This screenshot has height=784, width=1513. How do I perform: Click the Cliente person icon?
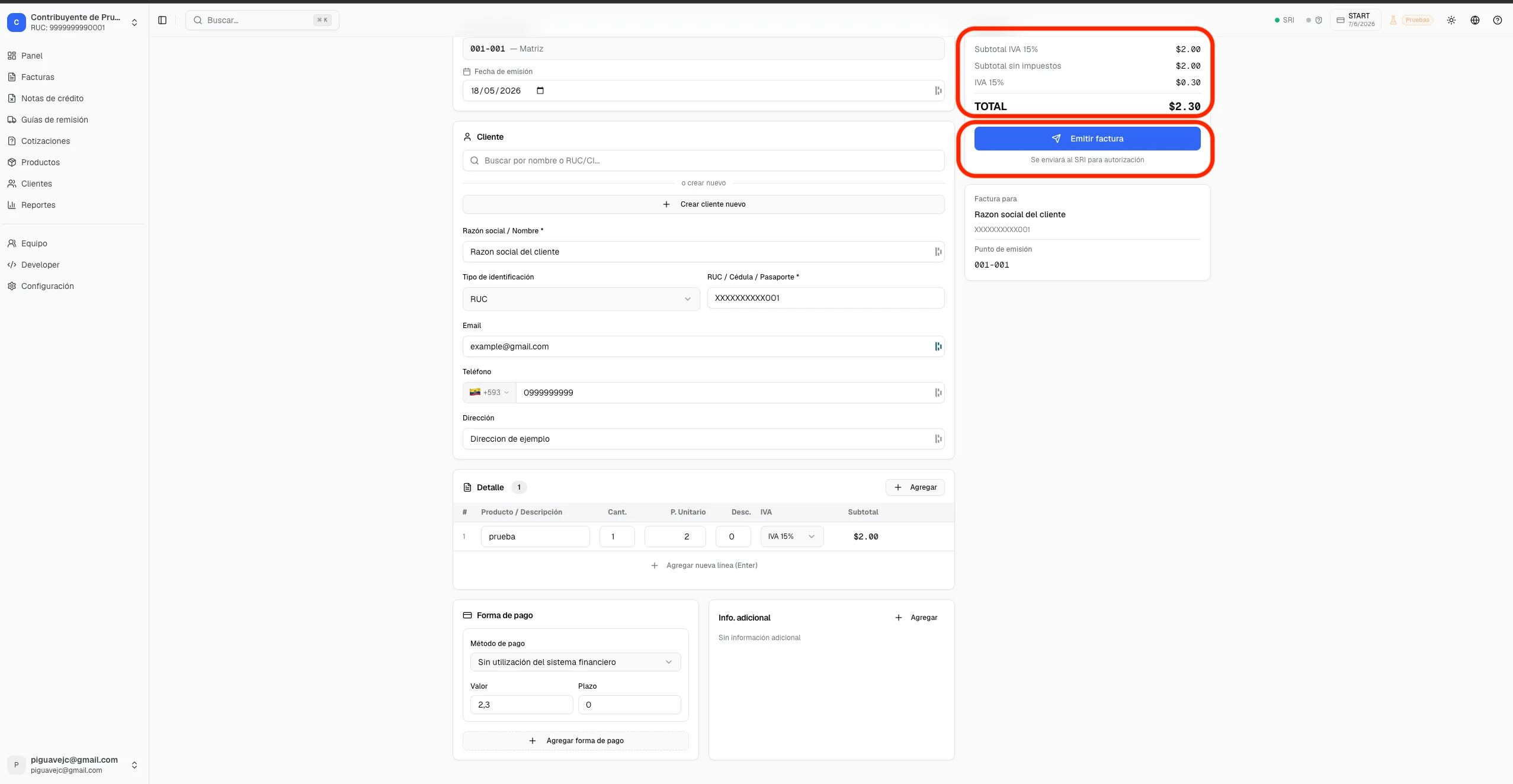[x=467, y=137]
